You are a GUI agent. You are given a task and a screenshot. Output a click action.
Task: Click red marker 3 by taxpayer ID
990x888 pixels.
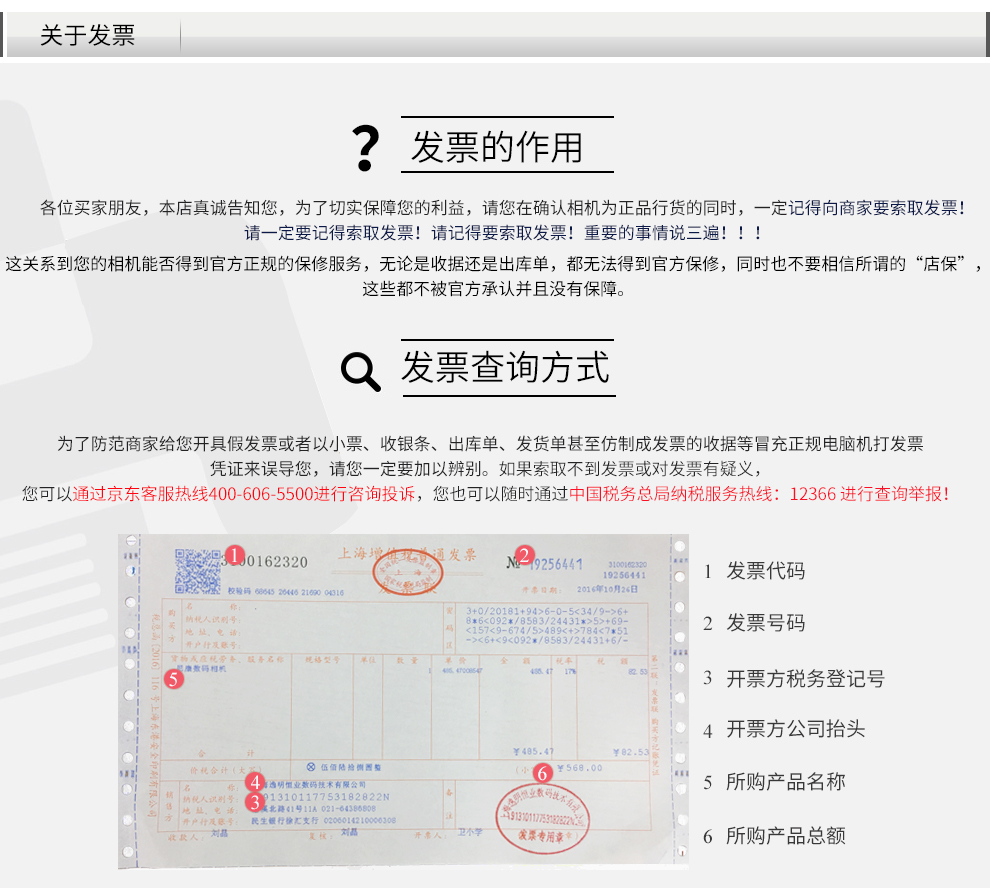coord(255,801)
